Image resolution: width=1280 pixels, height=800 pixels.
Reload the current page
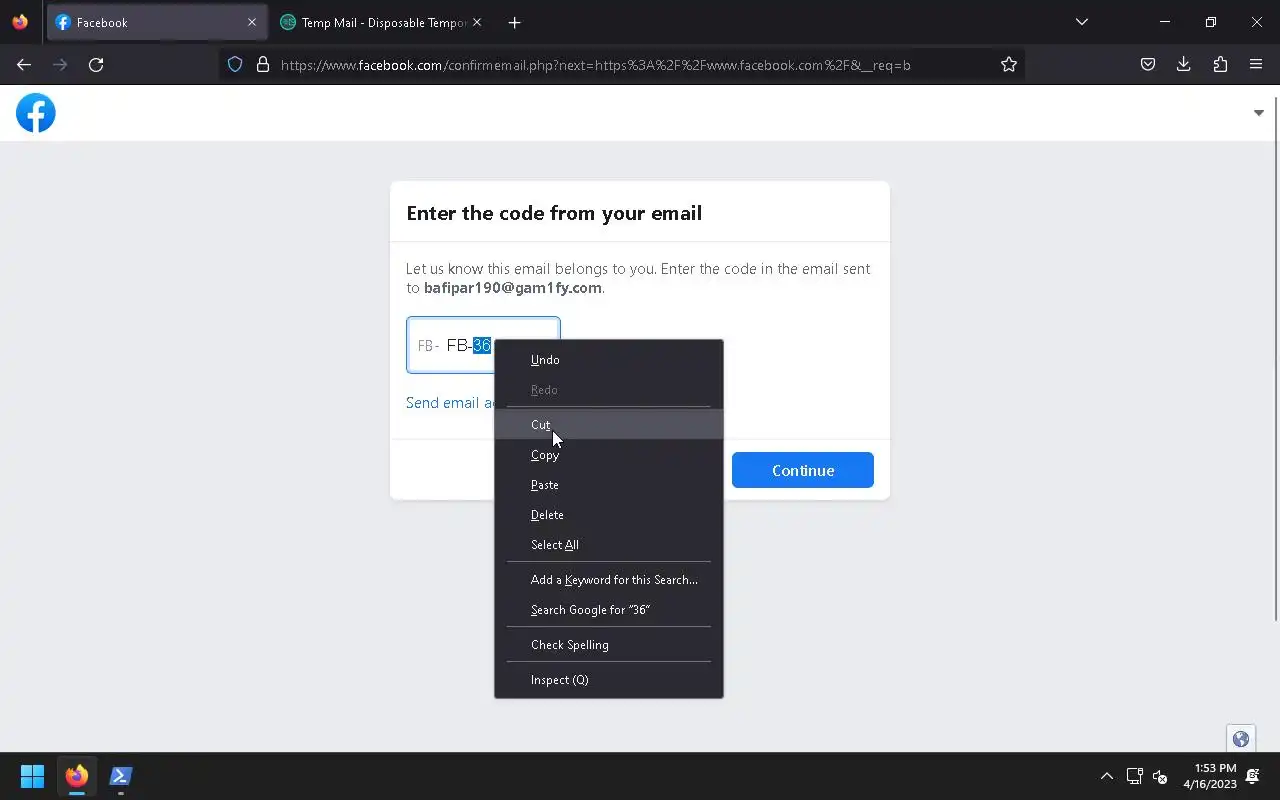[96, 65]
